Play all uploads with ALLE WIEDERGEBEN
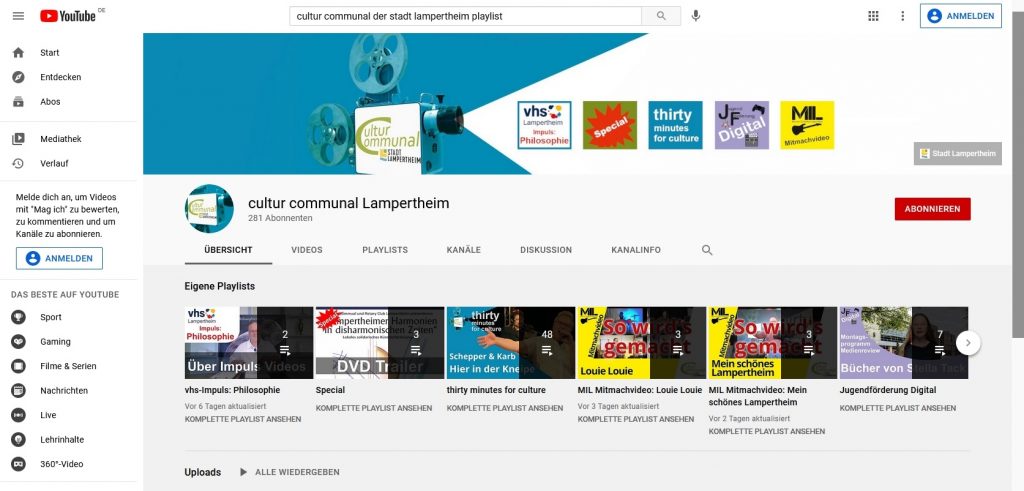The image size is (1024, 491). [x=289, y=472]
